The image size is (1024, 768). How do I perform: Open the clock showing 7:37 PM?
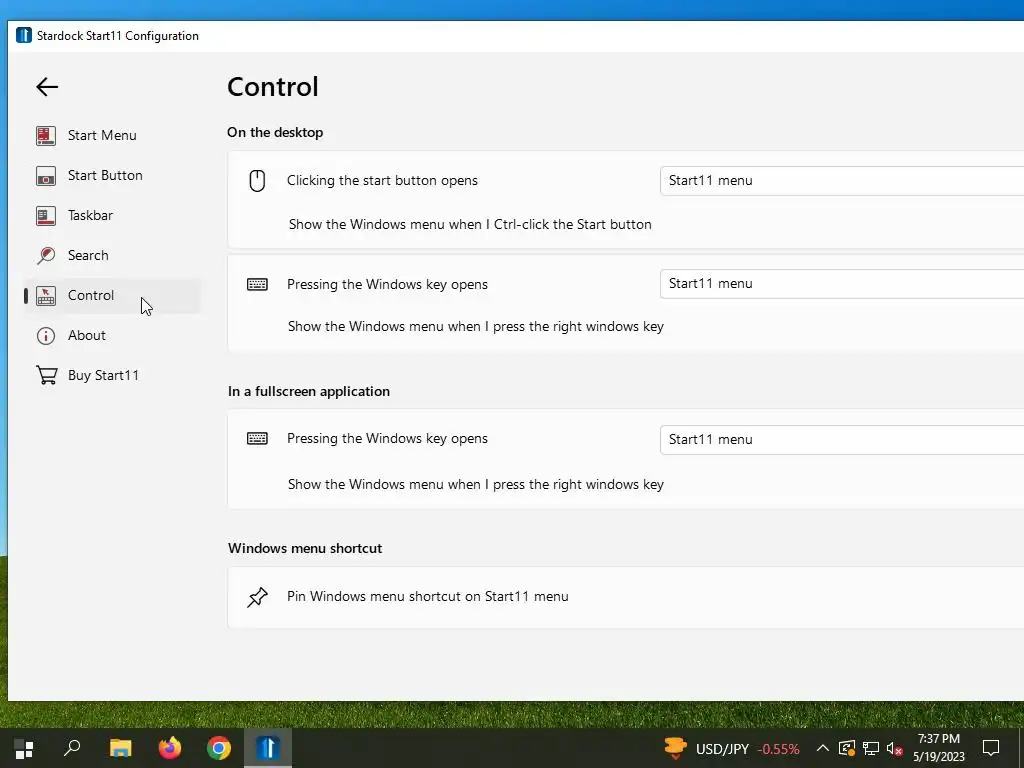(938, 748)
